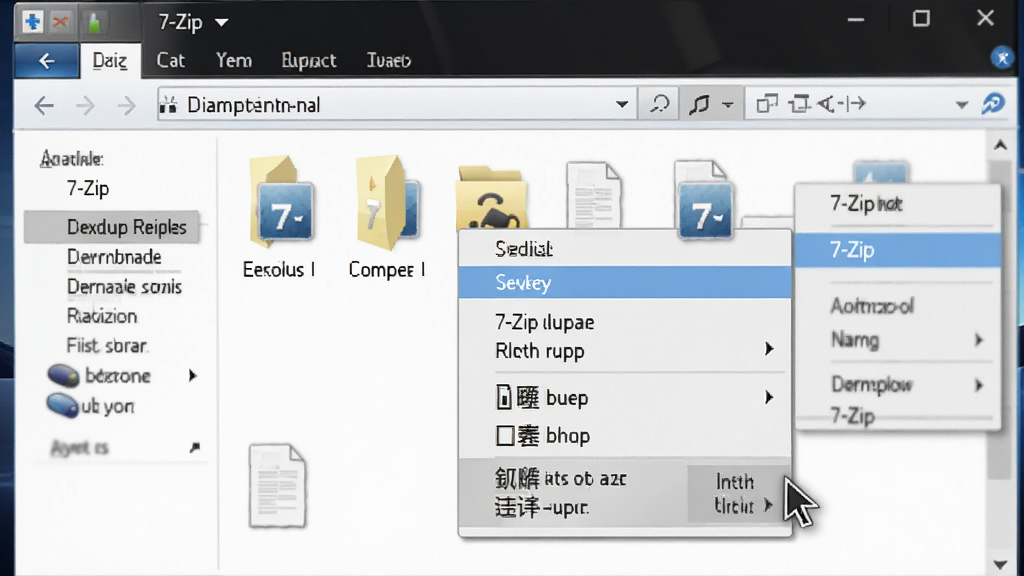Viewport: 1024px width, 576px height.
Task: Select the document file in bottom row
Action: (277, 486)
